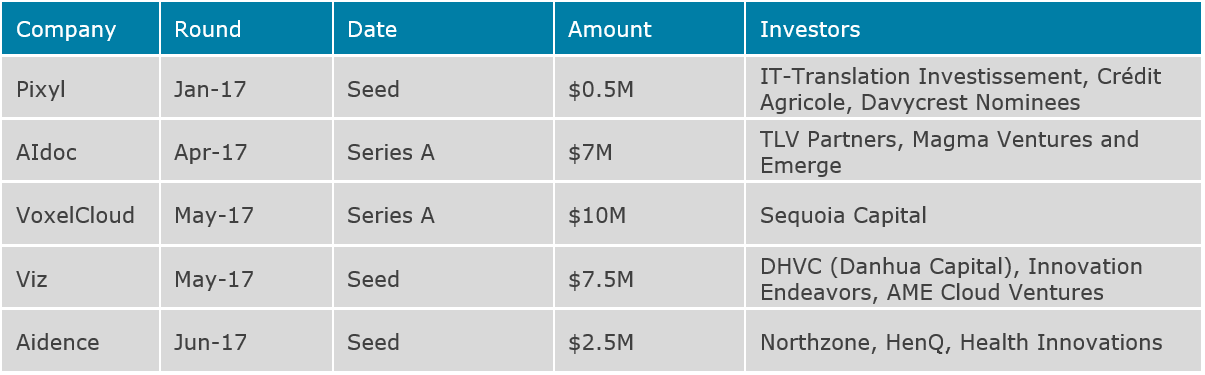Select the Date column header
Screen dimensions: 1205x375
tap(443, 28)
